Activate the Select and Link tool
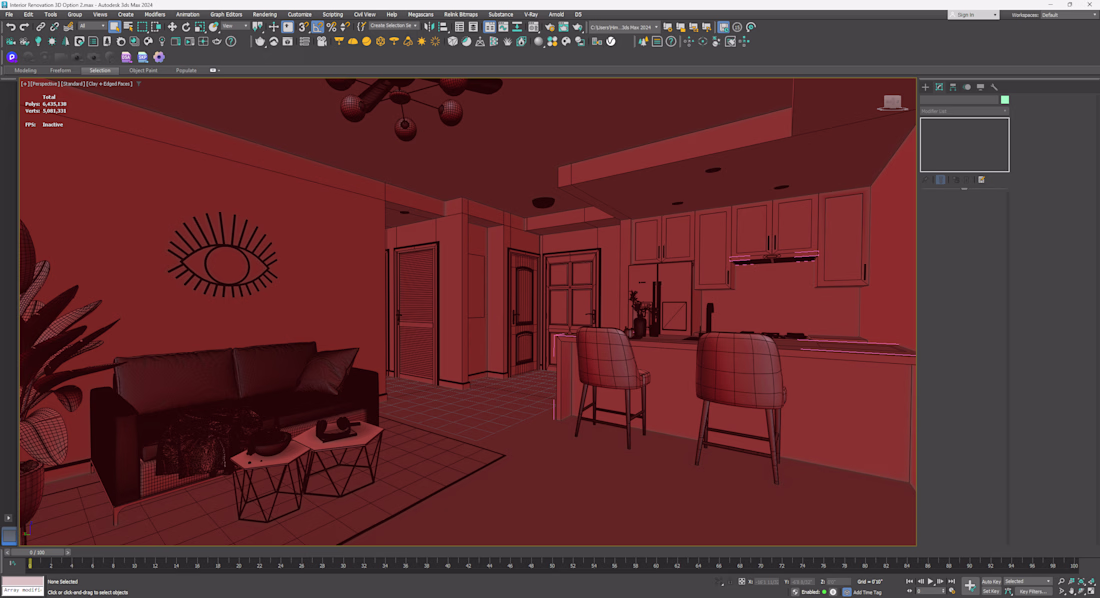This screenshot has height=598, width=1100. point(41,27)
